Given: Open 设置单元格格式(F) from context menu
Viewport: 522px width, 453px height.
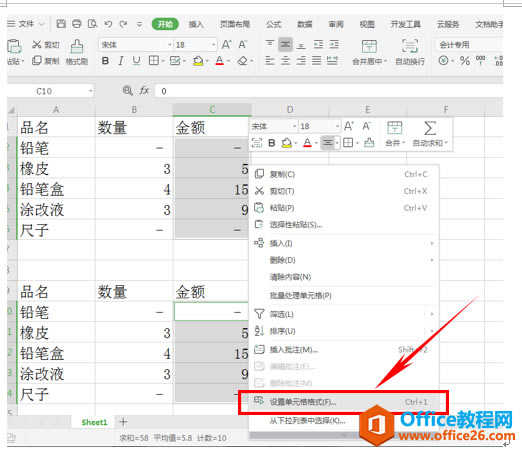Looking at the screenshot, I should coord(344,402).
